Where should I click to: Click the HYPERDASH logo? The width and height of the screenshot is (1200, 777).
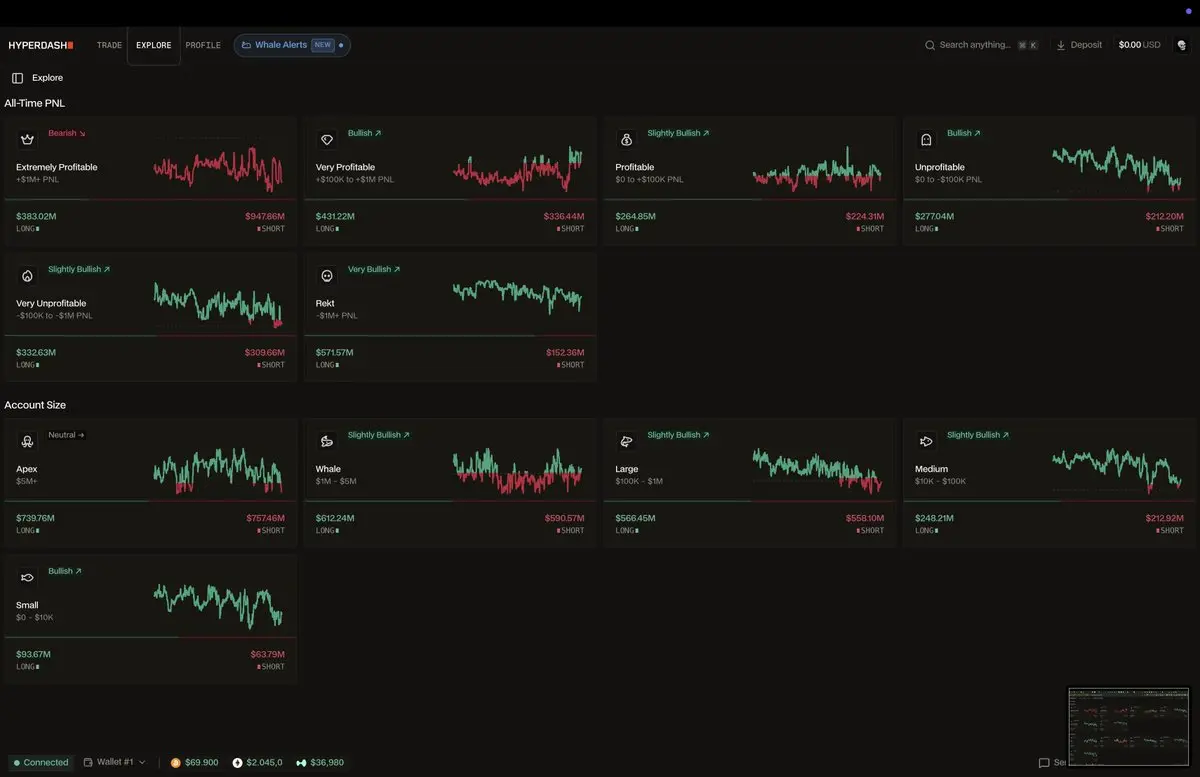(41, 45)
